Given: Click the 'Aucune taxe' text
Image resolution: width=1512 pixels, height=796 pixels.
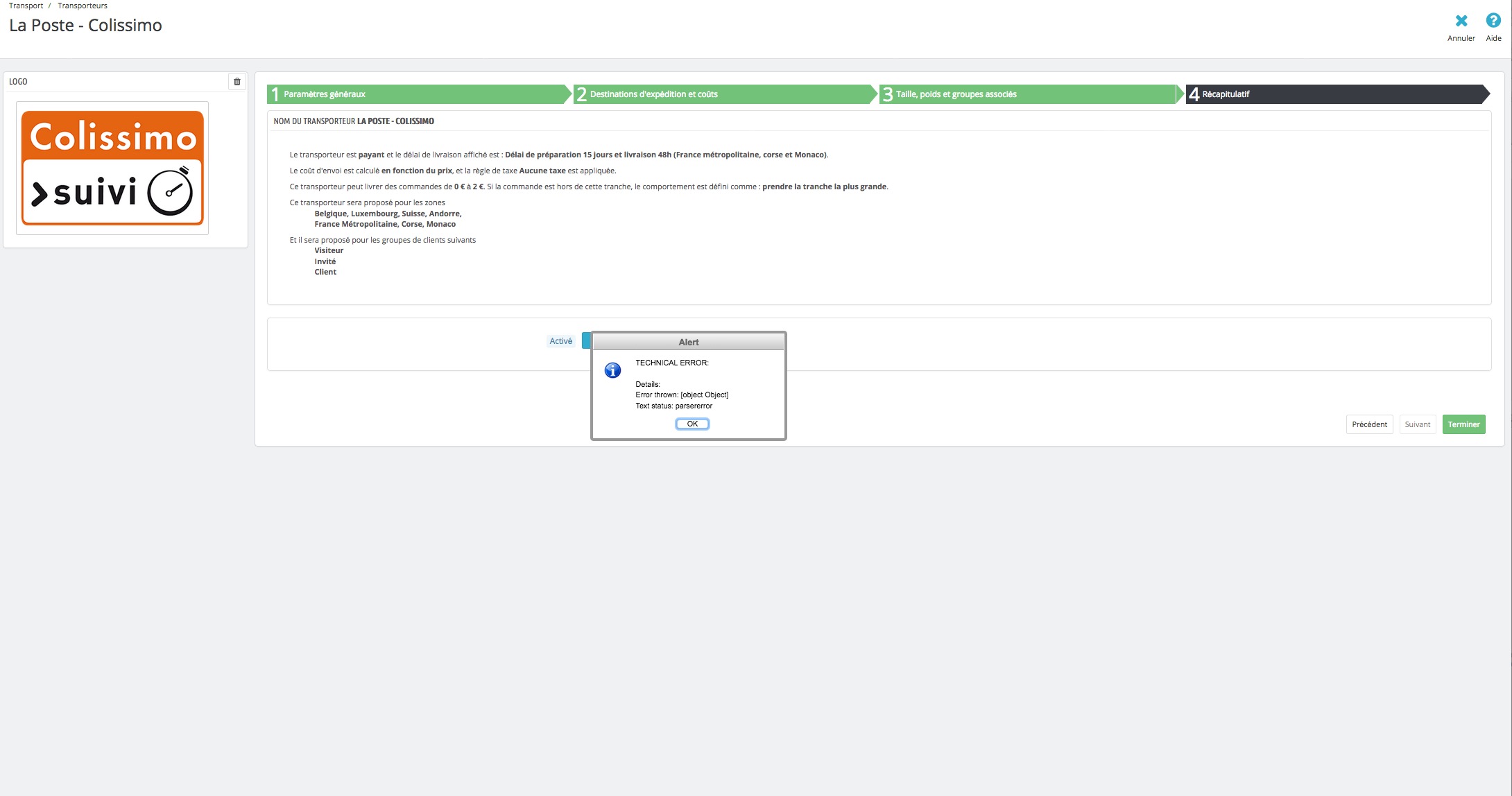Looking at the screenshot, I should coord(542,171).
